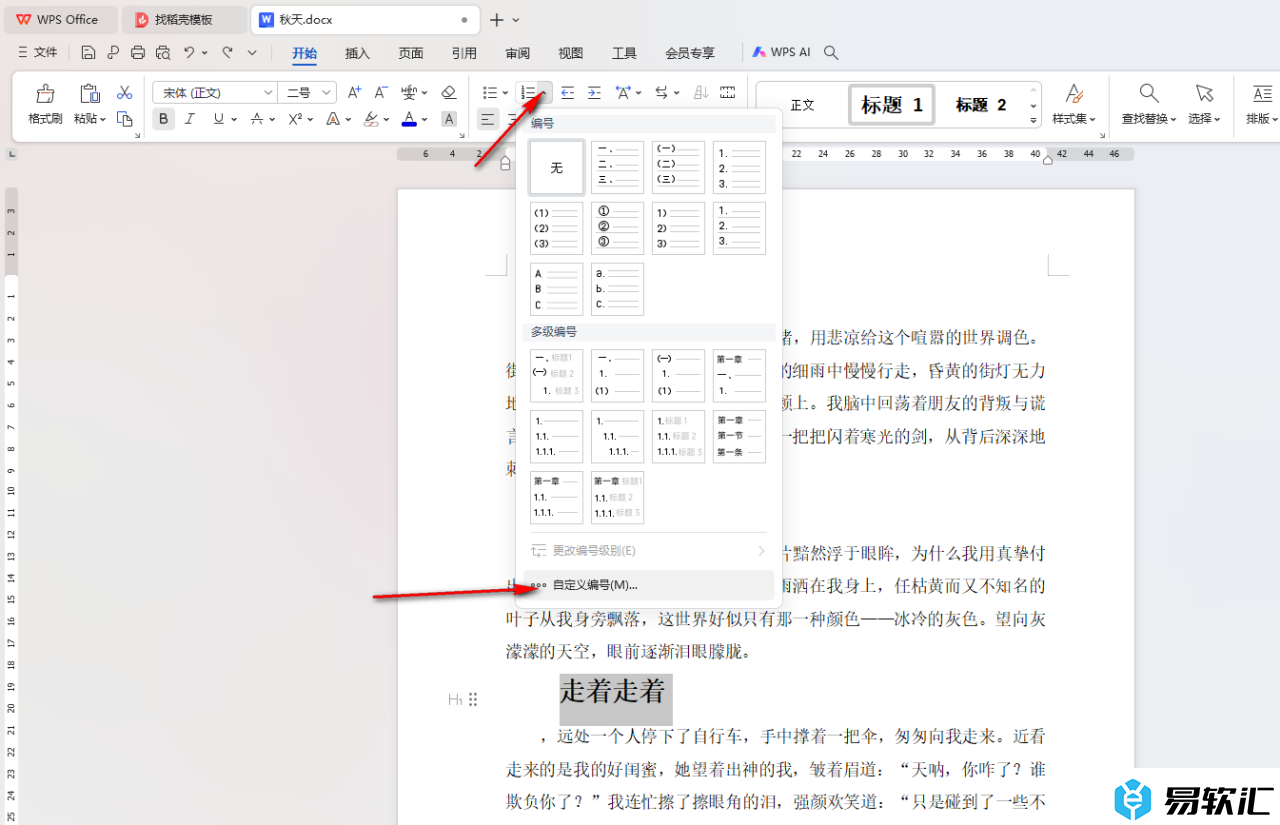1280x825 pixels.
Task: Open the quick access toolbar customize chevron
Action: [x=252, y=52]
